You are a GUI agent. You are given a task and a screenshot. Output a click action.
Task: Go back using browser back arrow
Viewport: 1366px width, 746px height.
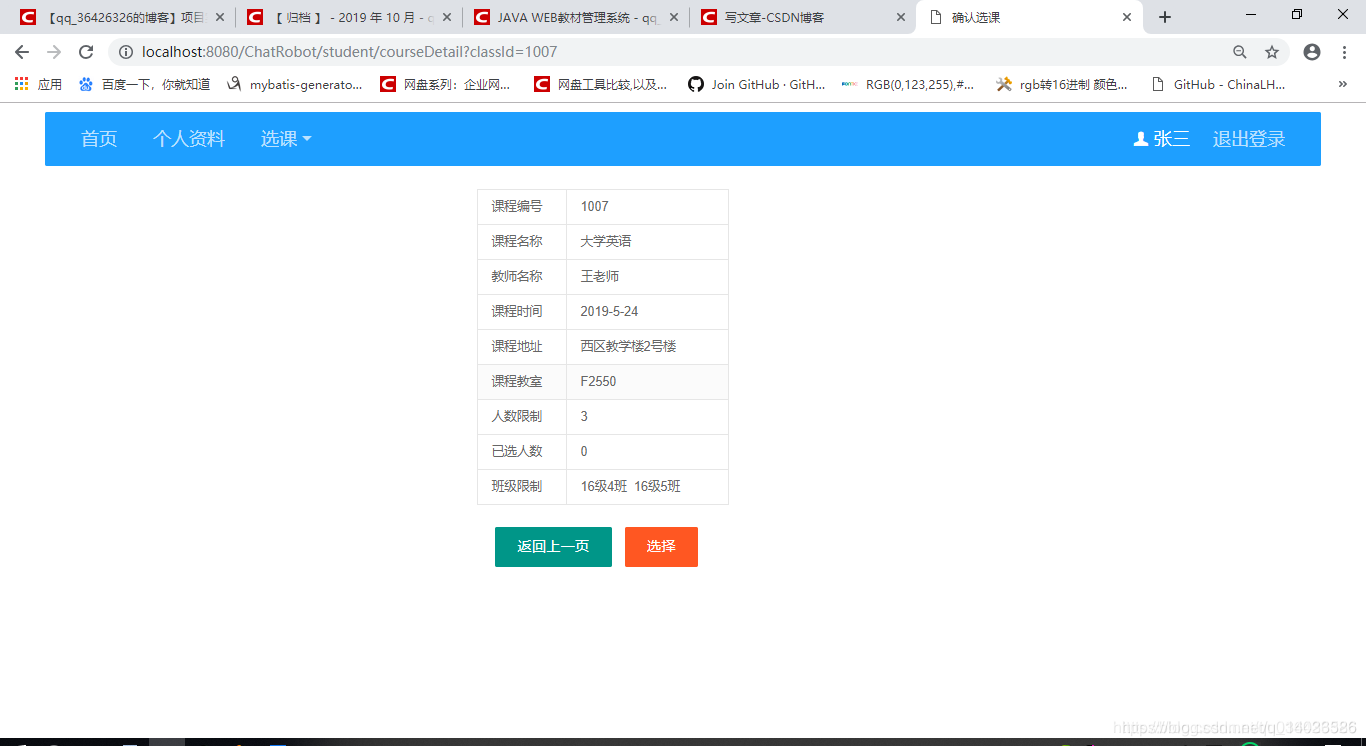(x=22, y=52)
